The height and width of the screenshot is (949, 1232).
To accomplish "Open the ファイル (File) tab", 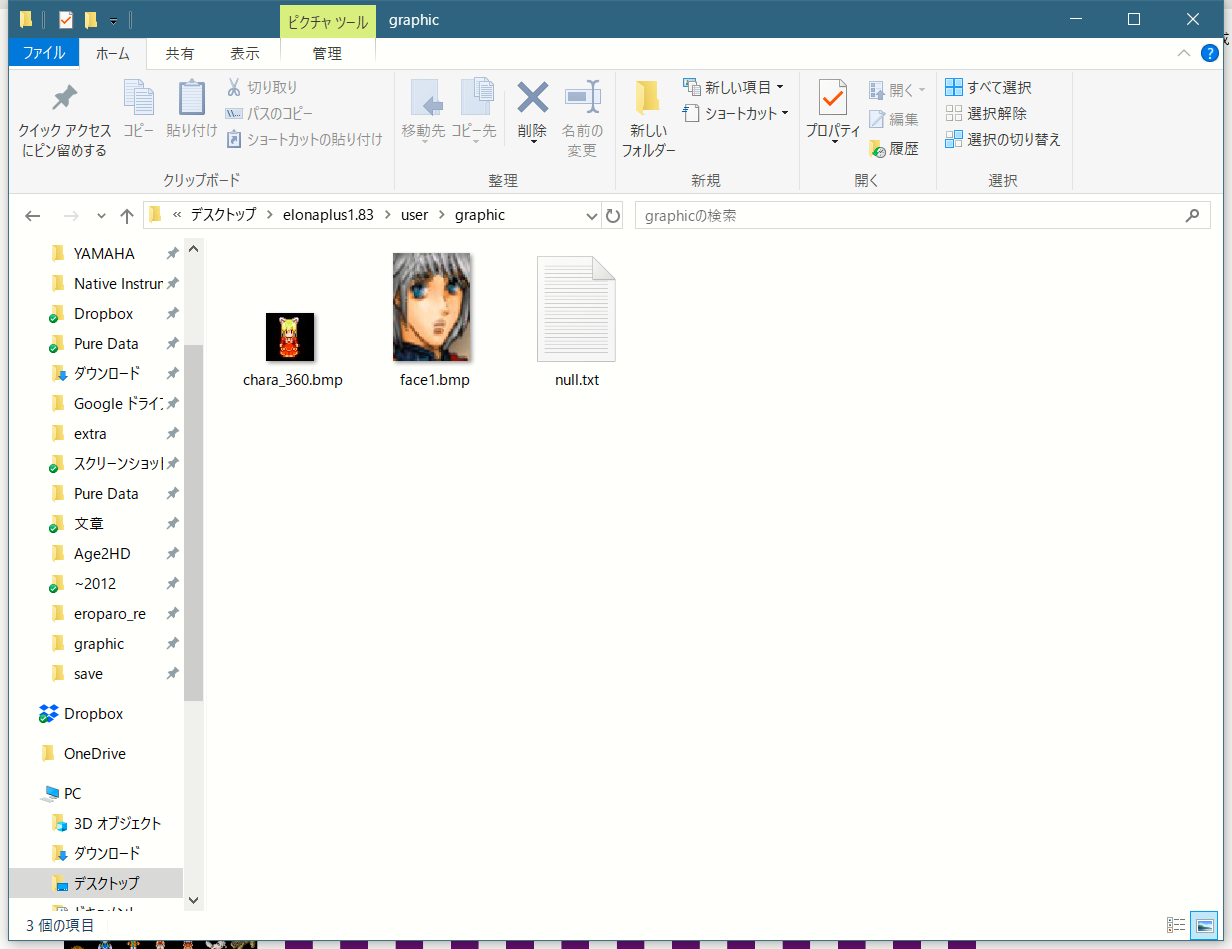I will point(44,53).
